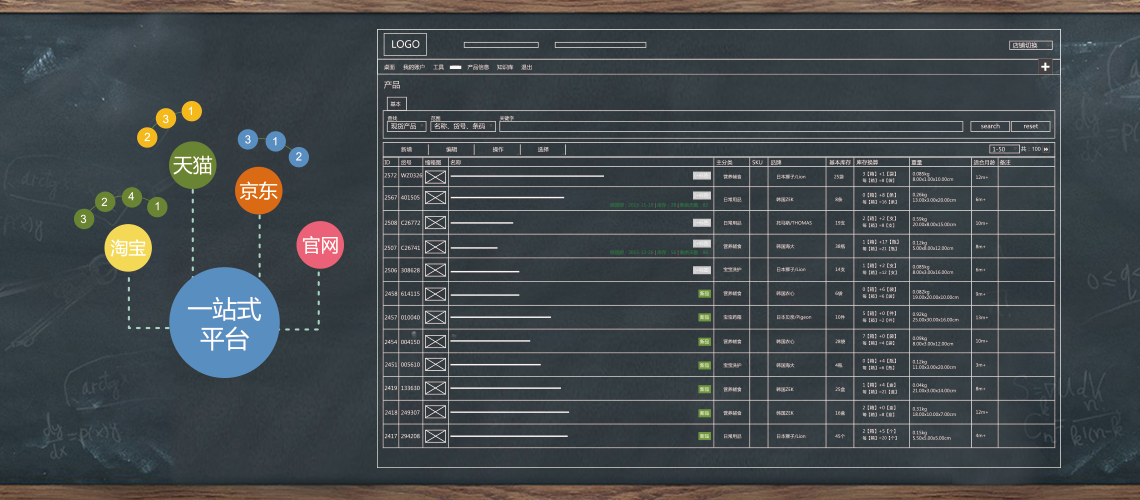This screenshot has width=1140, height=500.
Task: Open the 现货产品 search dropdown
Action: (x=406, y=126)
